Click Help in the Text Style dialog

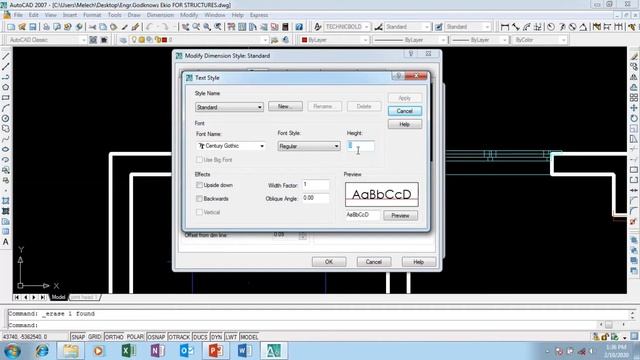pyautogui.click(x=404, y=124)
